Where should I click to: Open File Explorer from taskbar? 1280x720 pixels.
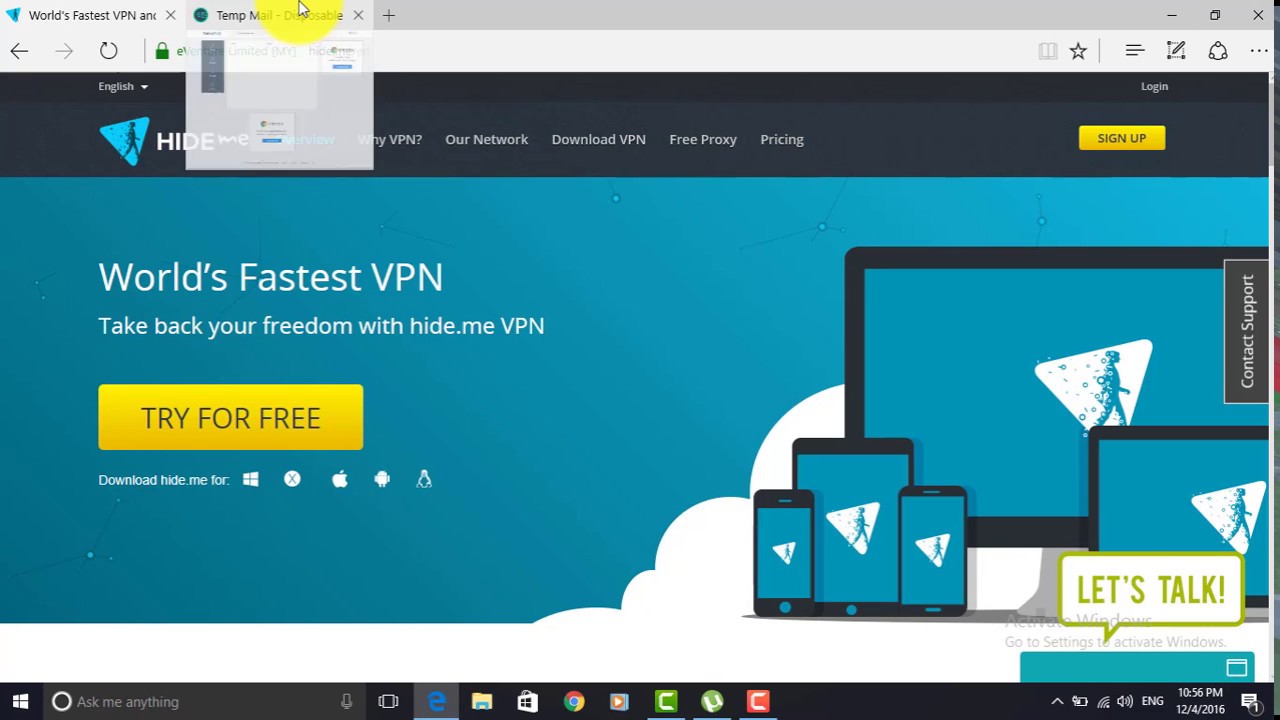[x=482, y=702]
